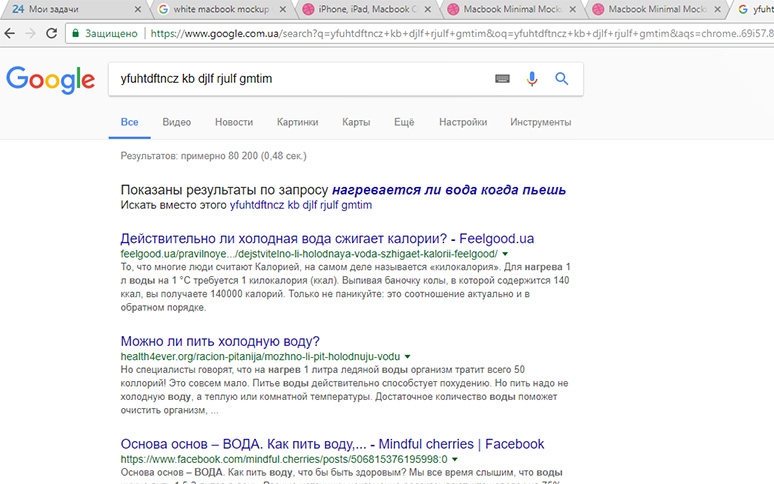Open the on-screen keyboard input tool

pyautogui.click(x=502, y=79)
